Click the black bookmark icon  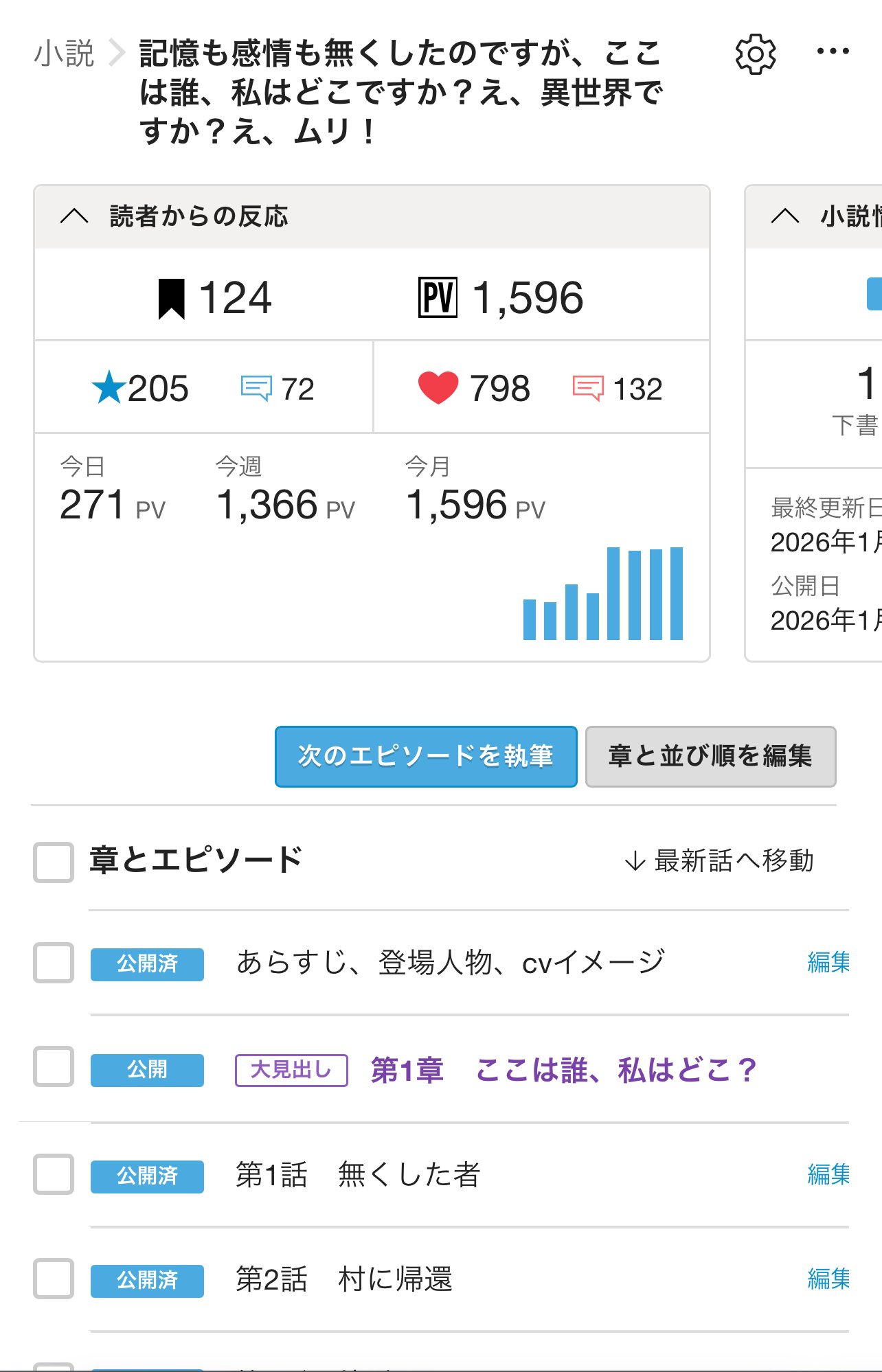[x=171, y=299]
